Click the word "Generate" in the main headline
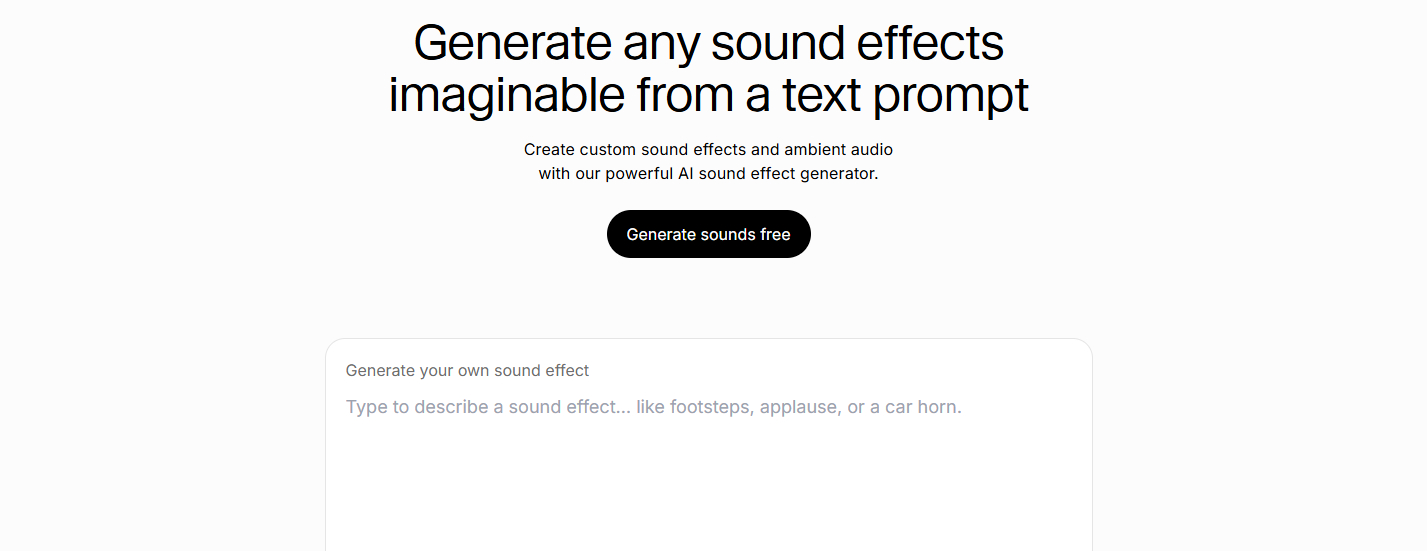This screenshot has height=551, width=1427. (512, 44)
